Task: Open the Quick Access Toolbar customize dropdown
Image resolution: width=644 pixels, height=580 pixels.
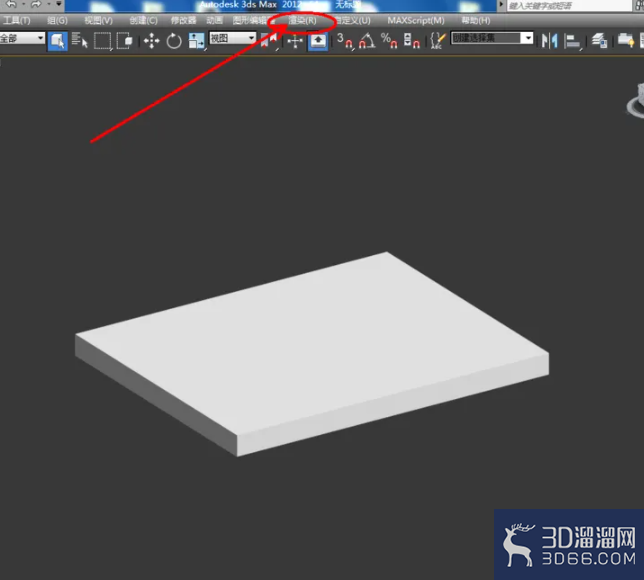Action: (x=59, y=4)
